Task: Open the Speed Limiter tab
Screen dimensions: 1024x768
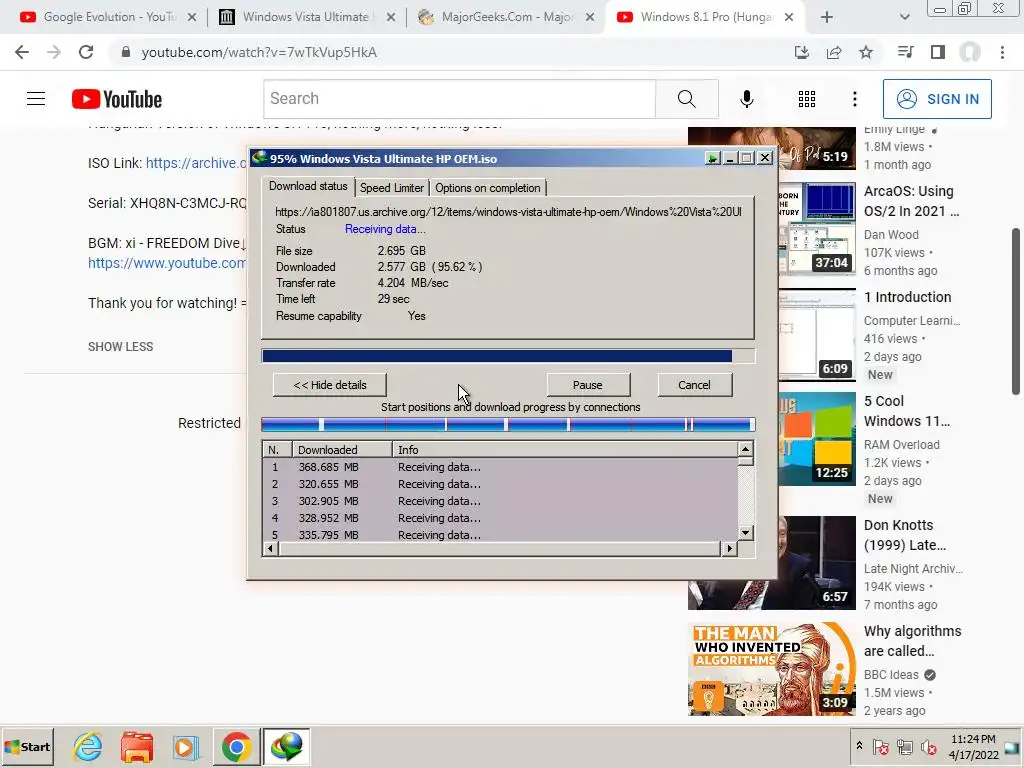Action: [392, 188]
